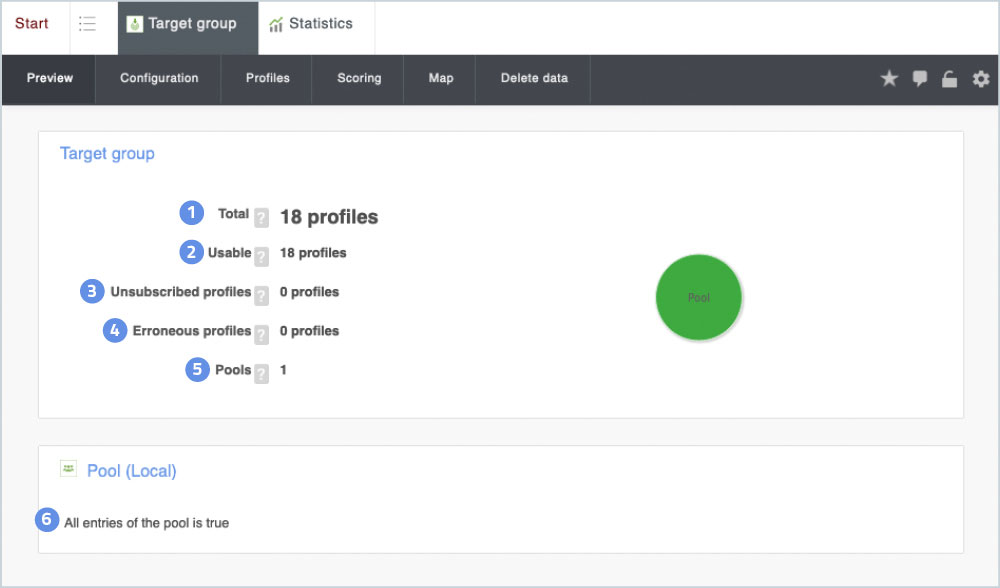Click the help icon next to Usable

261,256
